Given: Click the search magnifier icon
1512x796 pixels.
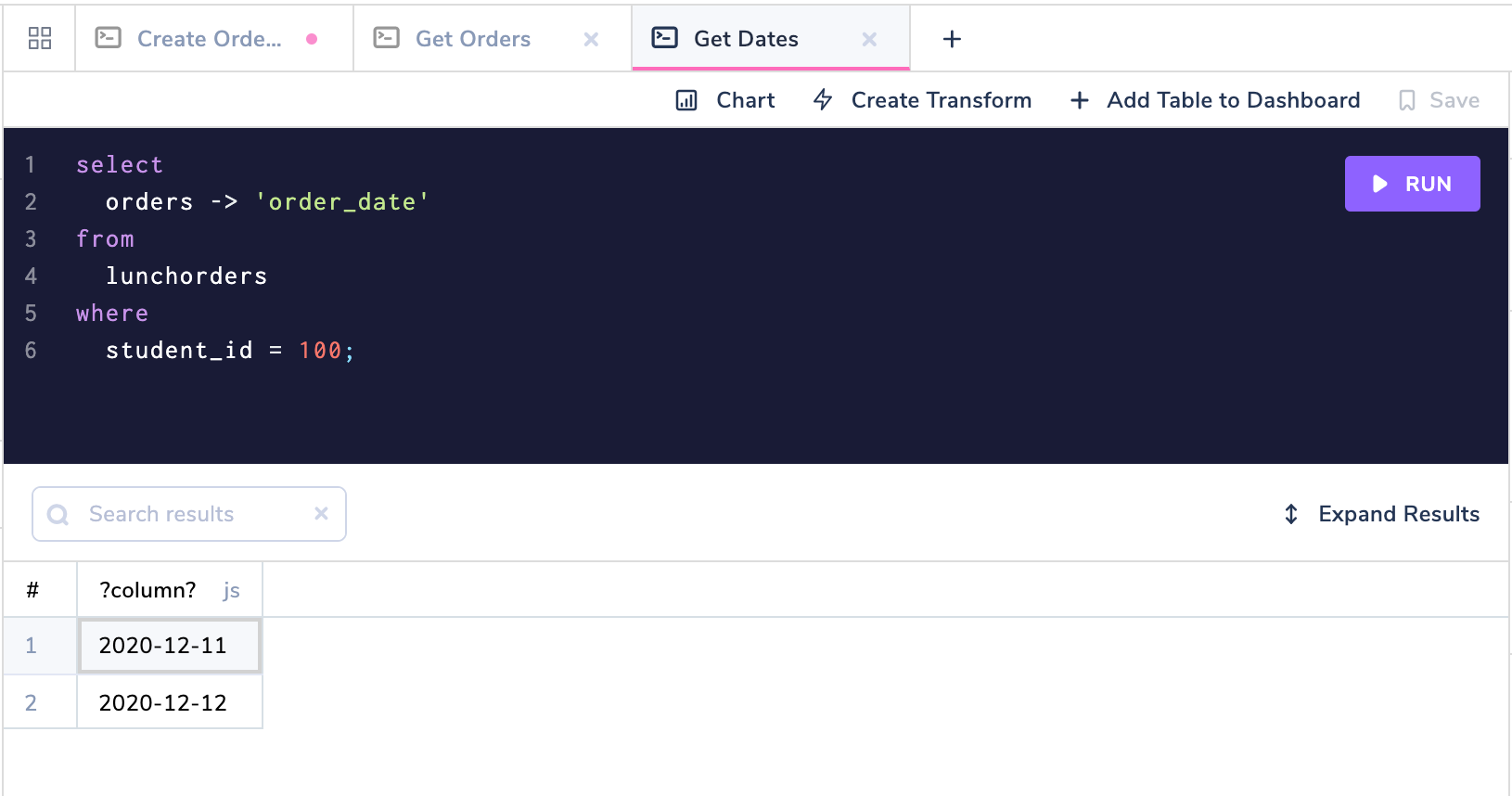Looking at the screenshot, I should click(58, 514).
